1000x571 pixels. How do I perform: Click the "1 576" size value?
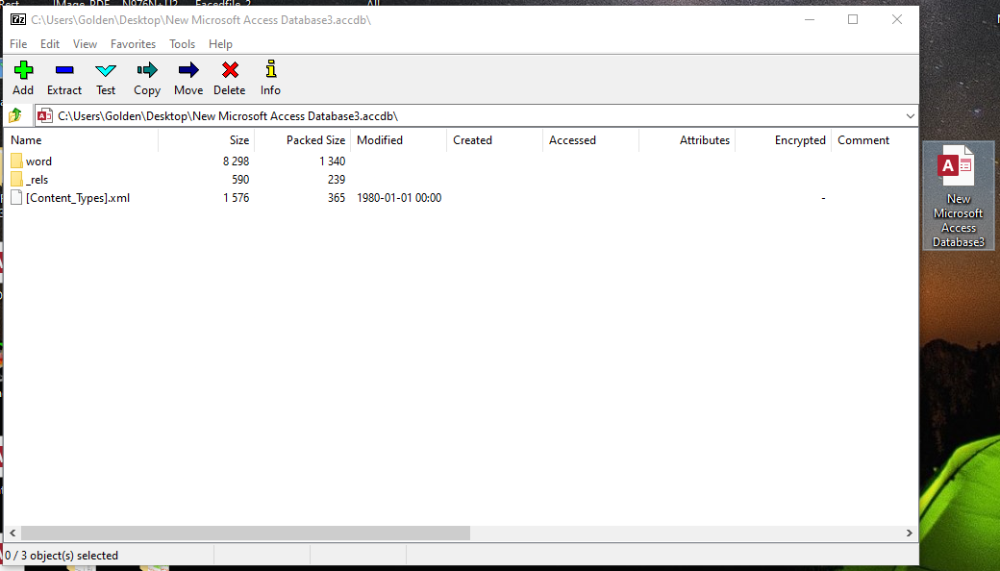point(236,198)
